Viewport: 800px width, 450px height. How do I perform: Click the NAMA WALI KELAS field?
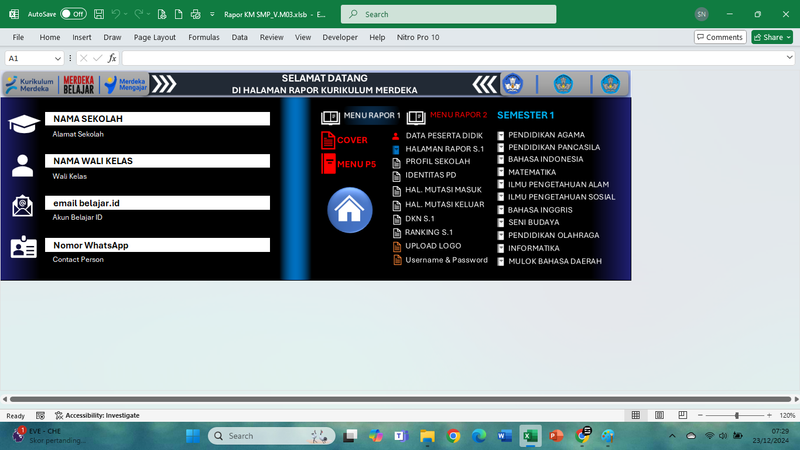tap(157, 161)
